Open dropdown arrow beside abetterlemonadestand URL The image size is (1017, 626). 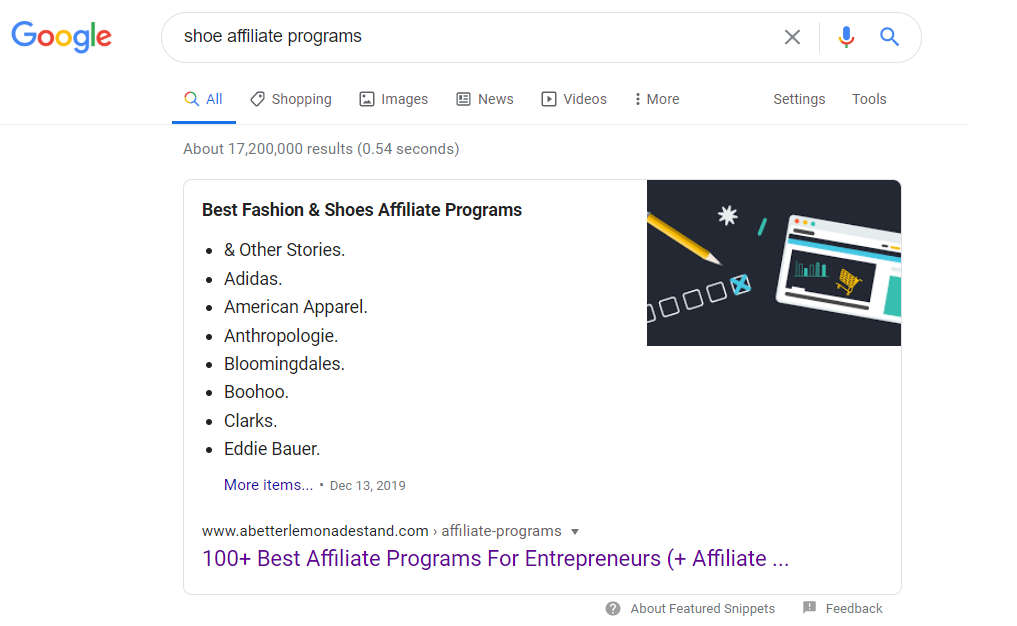(x=575, y=532)
